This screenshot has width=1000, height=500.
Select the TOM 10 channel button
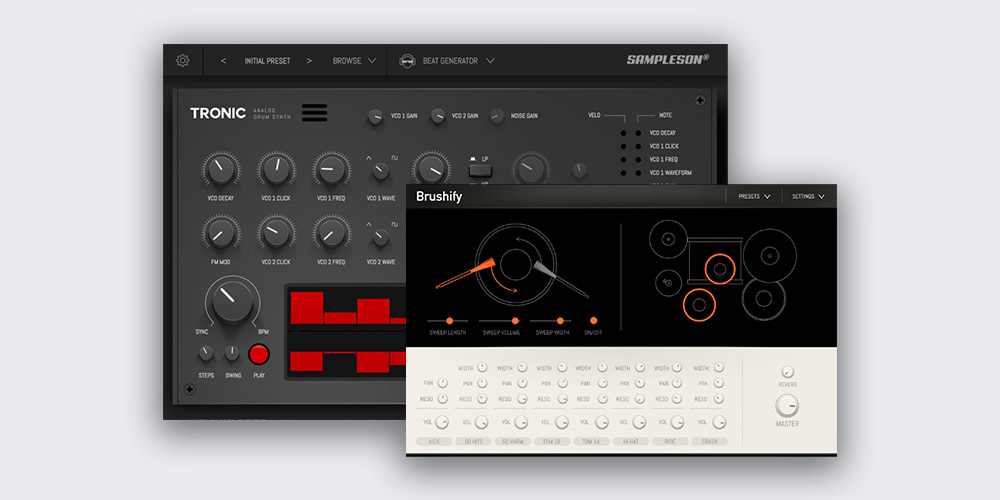pyautogui.click(x=552, y=441)
